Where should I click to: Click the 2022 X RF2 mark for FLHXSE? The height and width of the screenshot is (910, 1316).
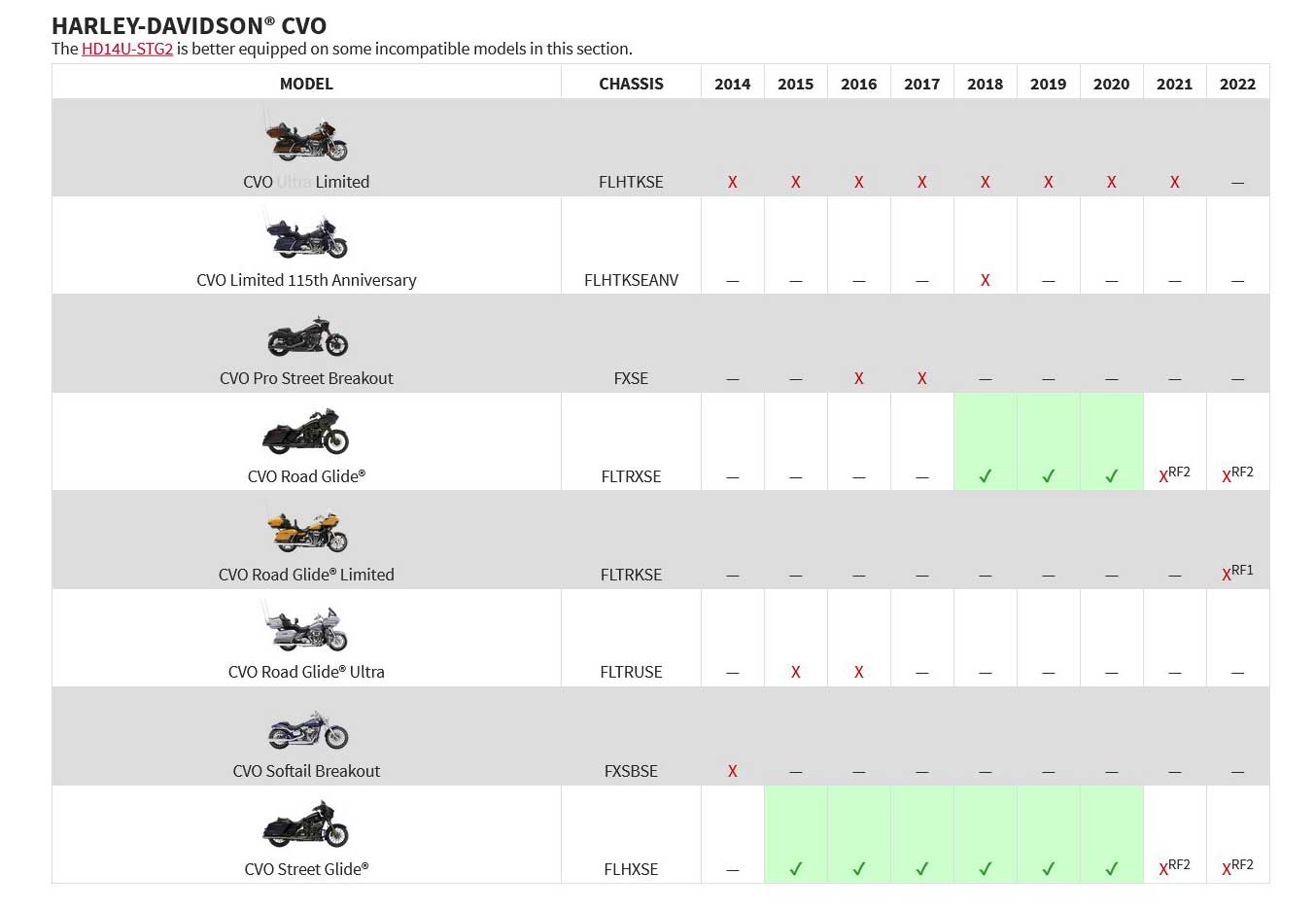click(1238, 867)
